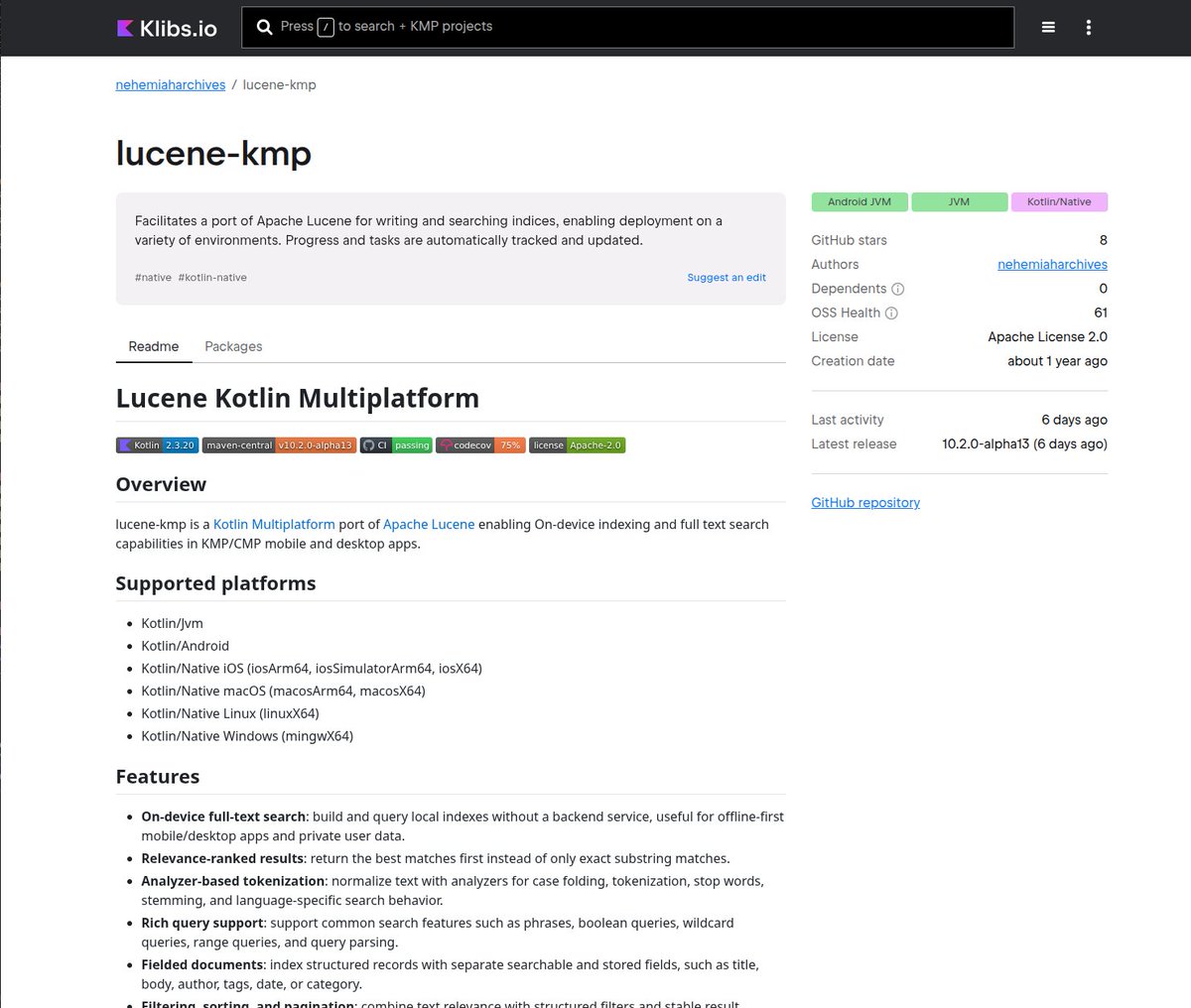The width and height of the screenshot is (1191, 1008).
Task: Open the GitHub repository link
Action: (x=865, y=503)
